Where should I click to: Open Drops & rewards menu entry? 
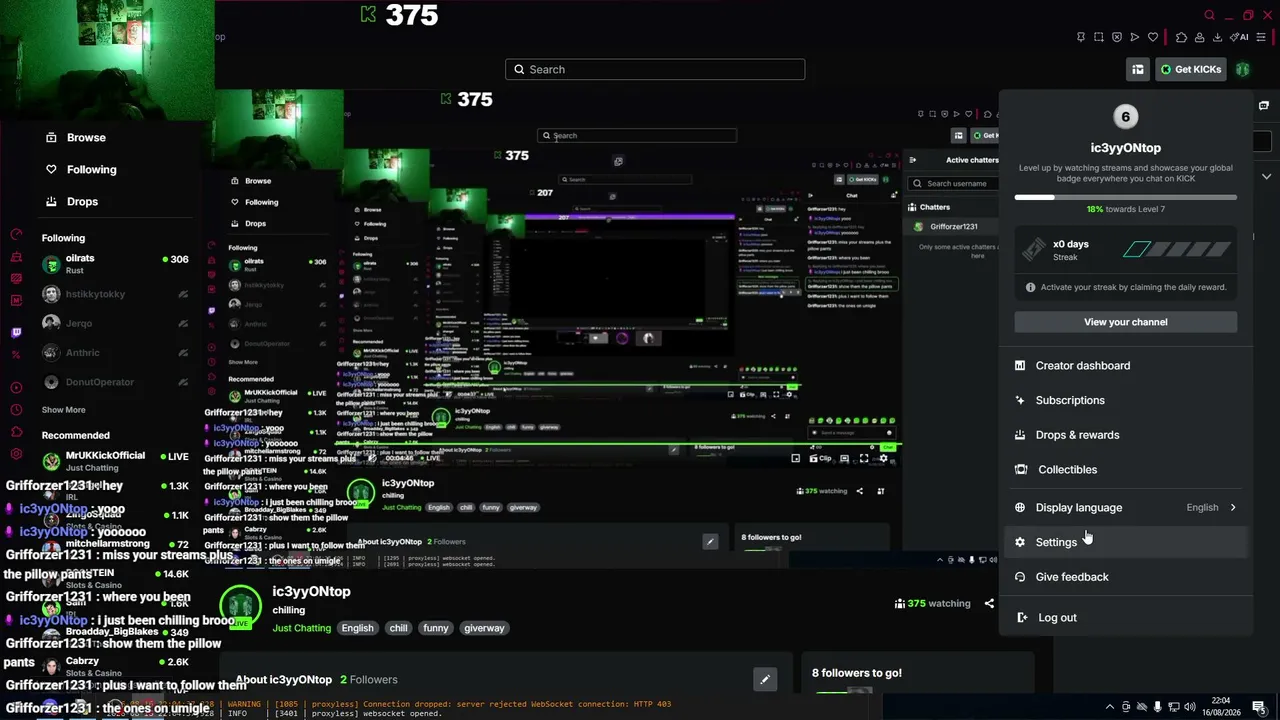1126,435
